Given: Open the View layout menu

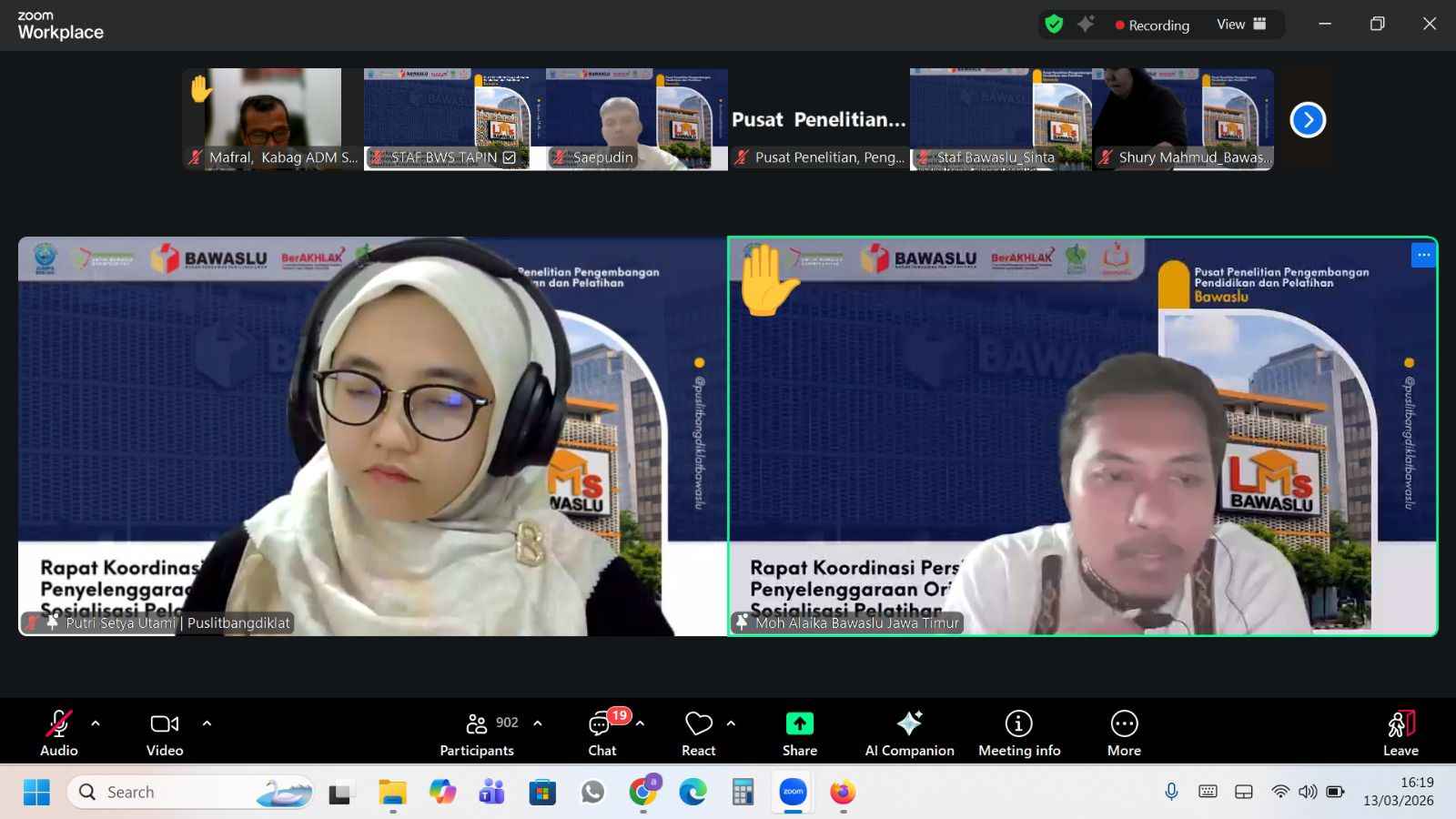Looking at the screenshot, I should coord(1241,25).
